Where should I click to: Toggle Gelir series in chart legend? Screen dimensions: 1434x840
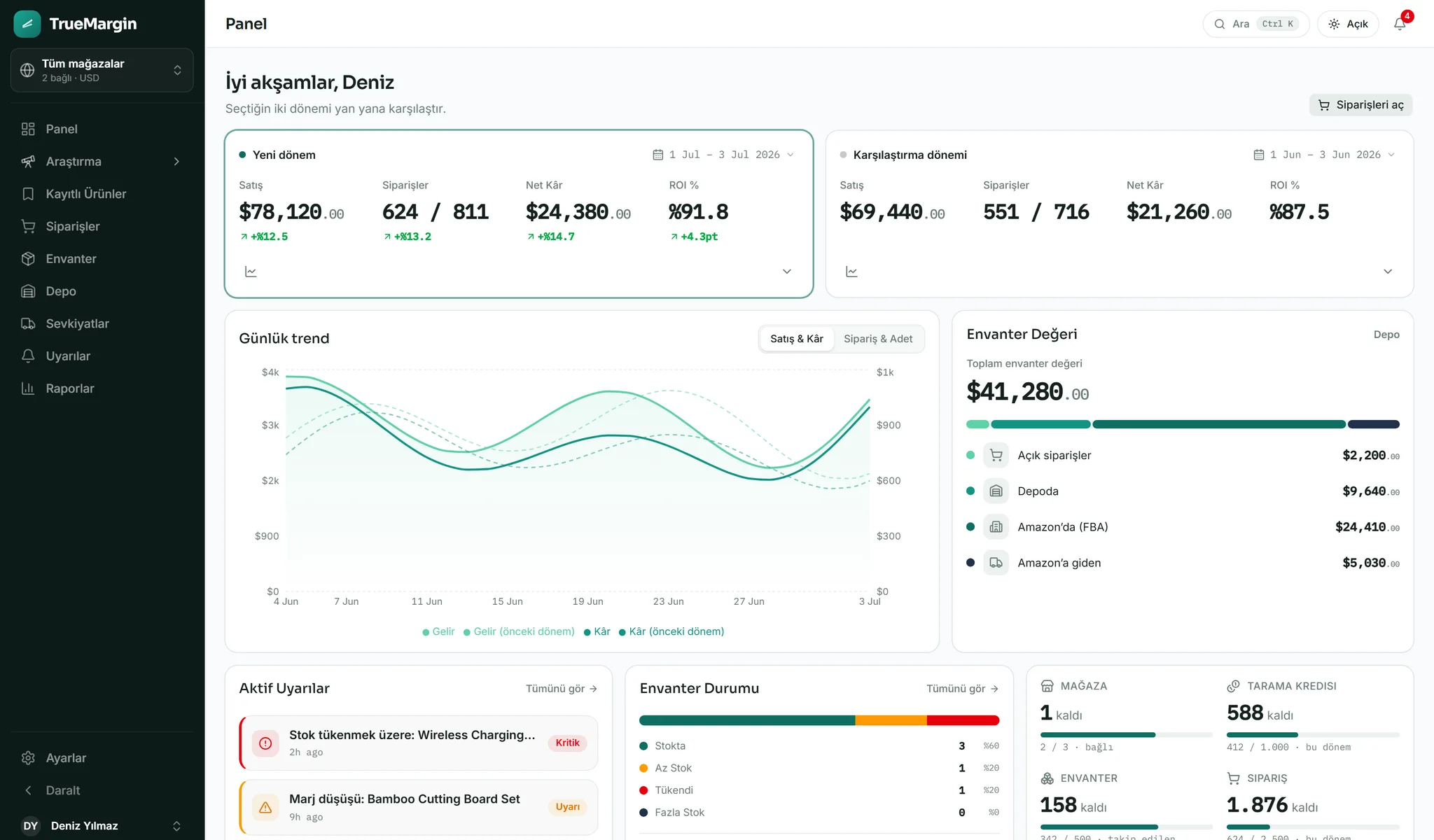(x=438, y=631)
